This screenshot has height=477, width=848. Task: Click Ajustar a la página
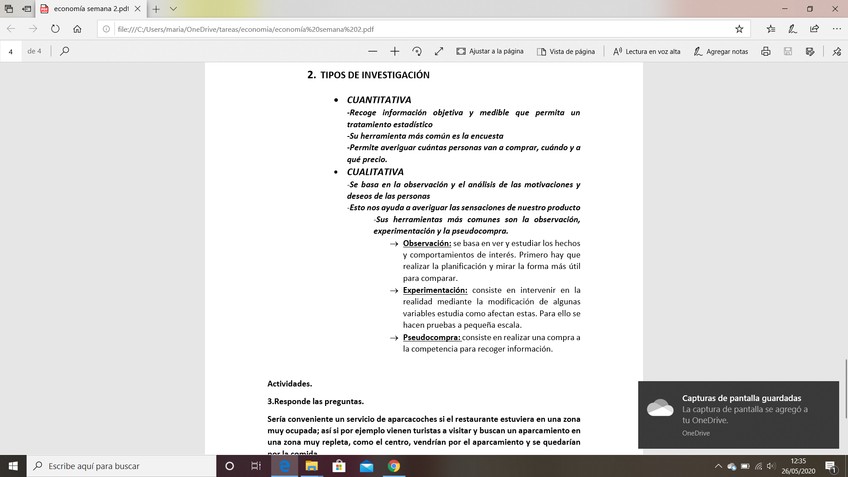coord(490,51)
